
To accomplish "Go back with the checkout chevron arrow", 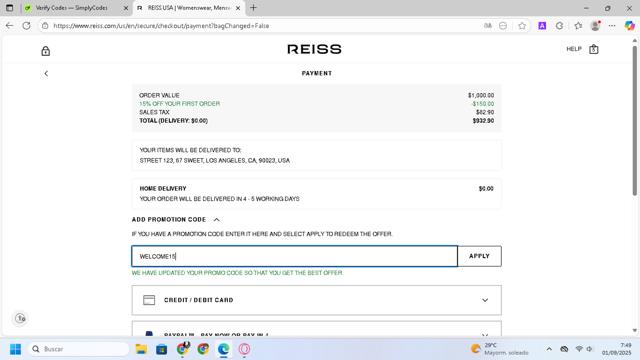I will pos(46,73).
